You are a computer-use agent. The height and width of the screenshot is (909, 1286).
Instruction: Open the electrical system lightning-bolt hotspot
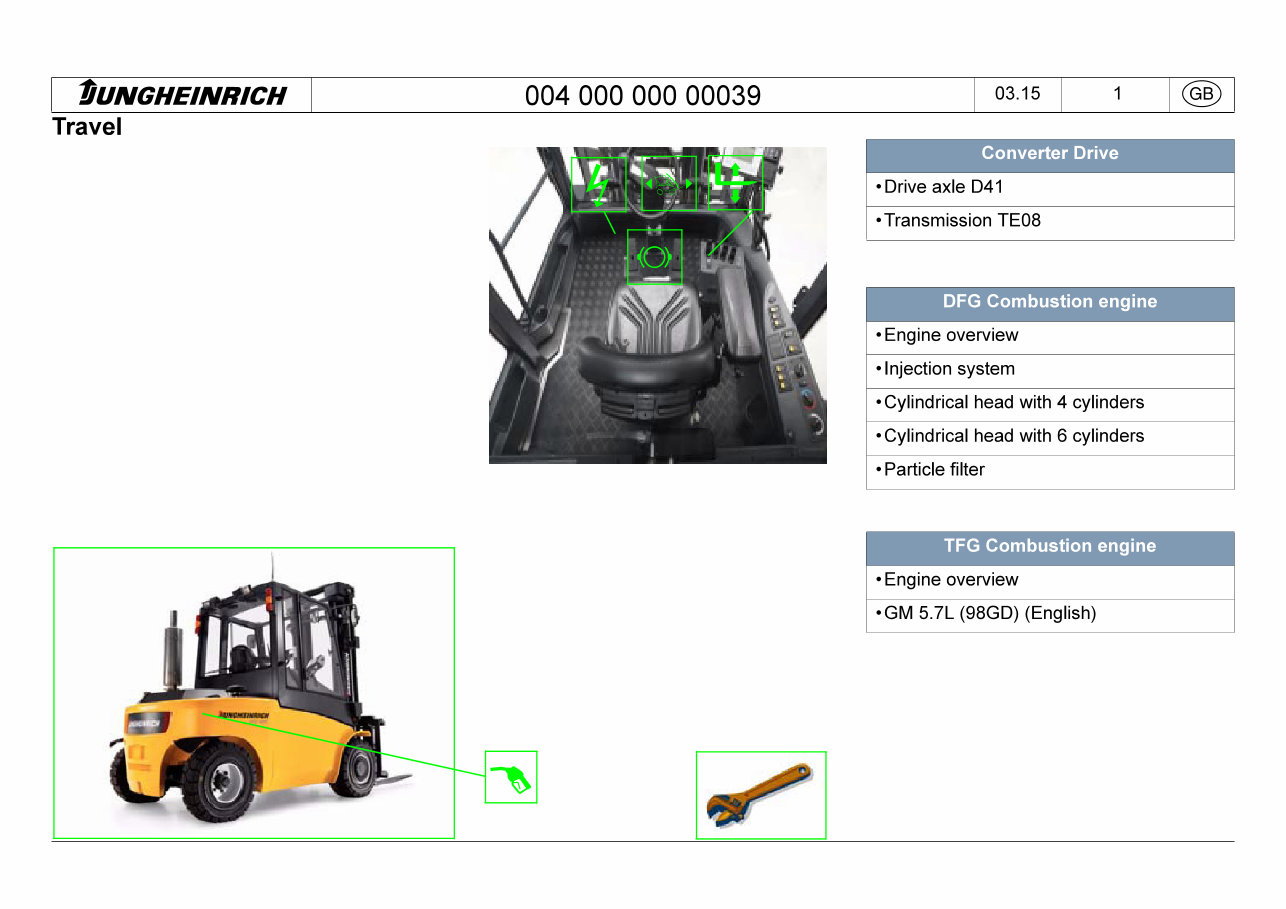pos(598,184)
